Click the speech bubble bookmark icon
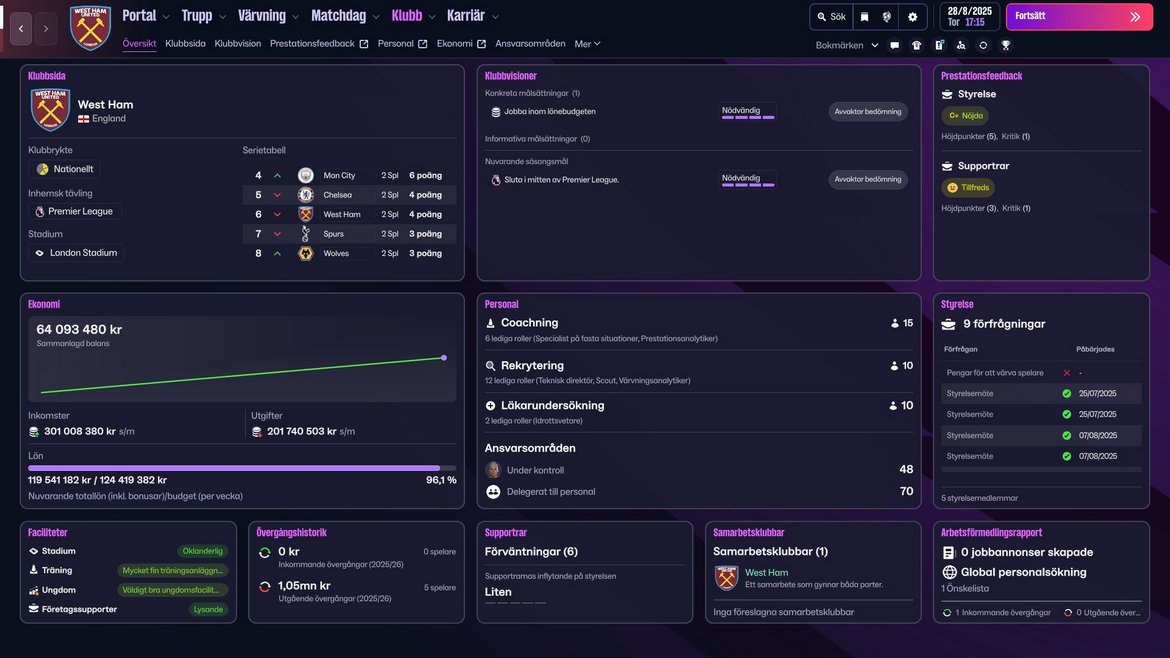Screen dimensions: 1170x658 click(894, 45)
